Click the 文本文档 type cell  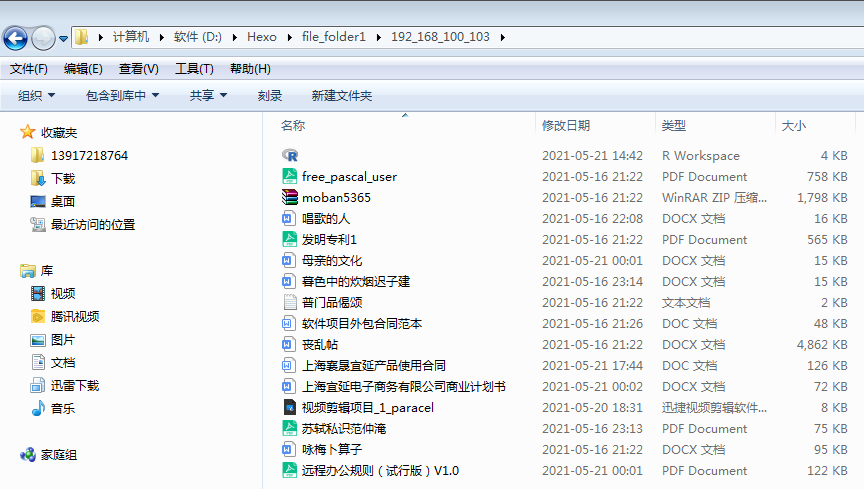tap(686, 303)
